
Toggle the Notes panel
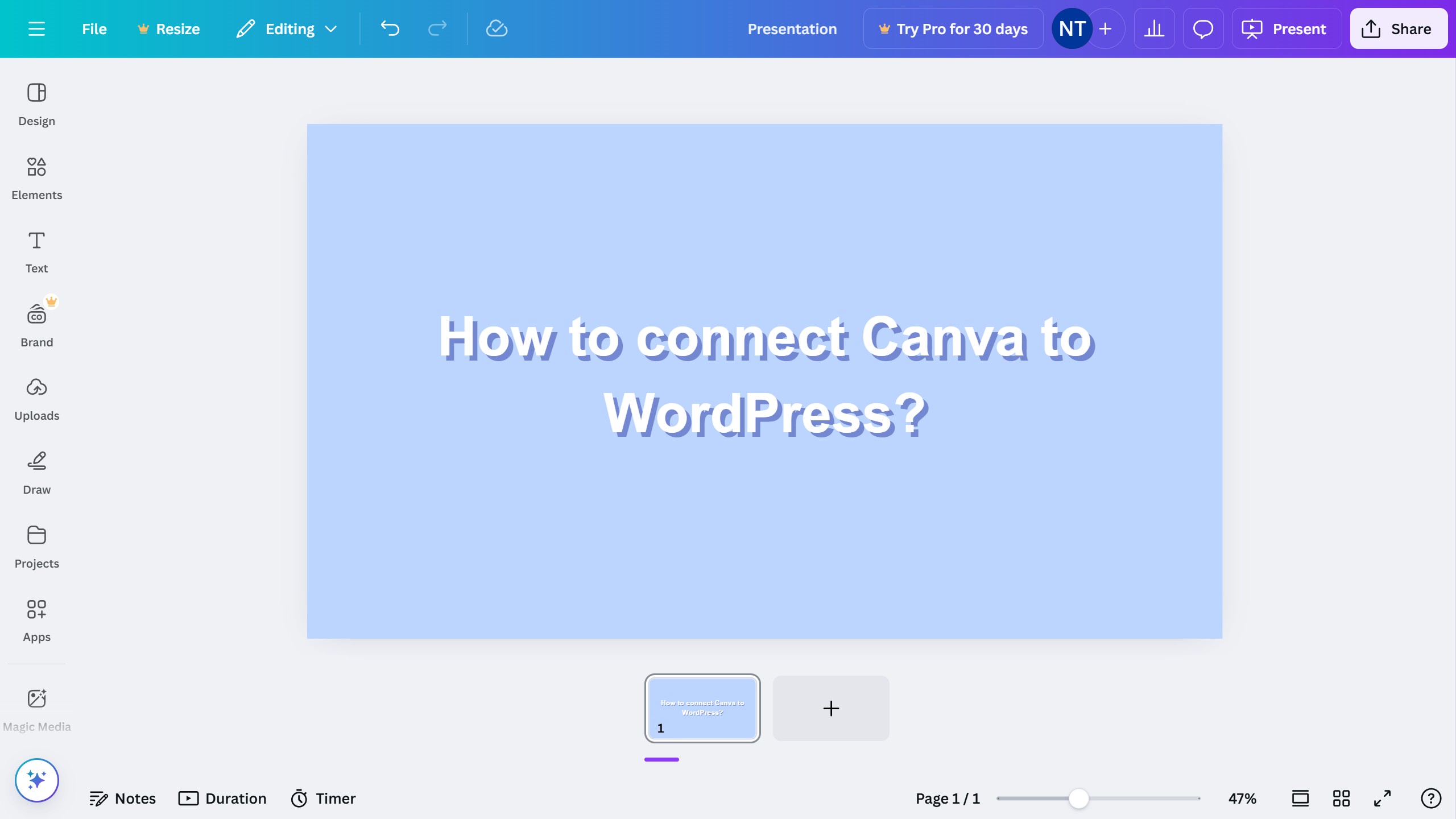click(123, 798)
